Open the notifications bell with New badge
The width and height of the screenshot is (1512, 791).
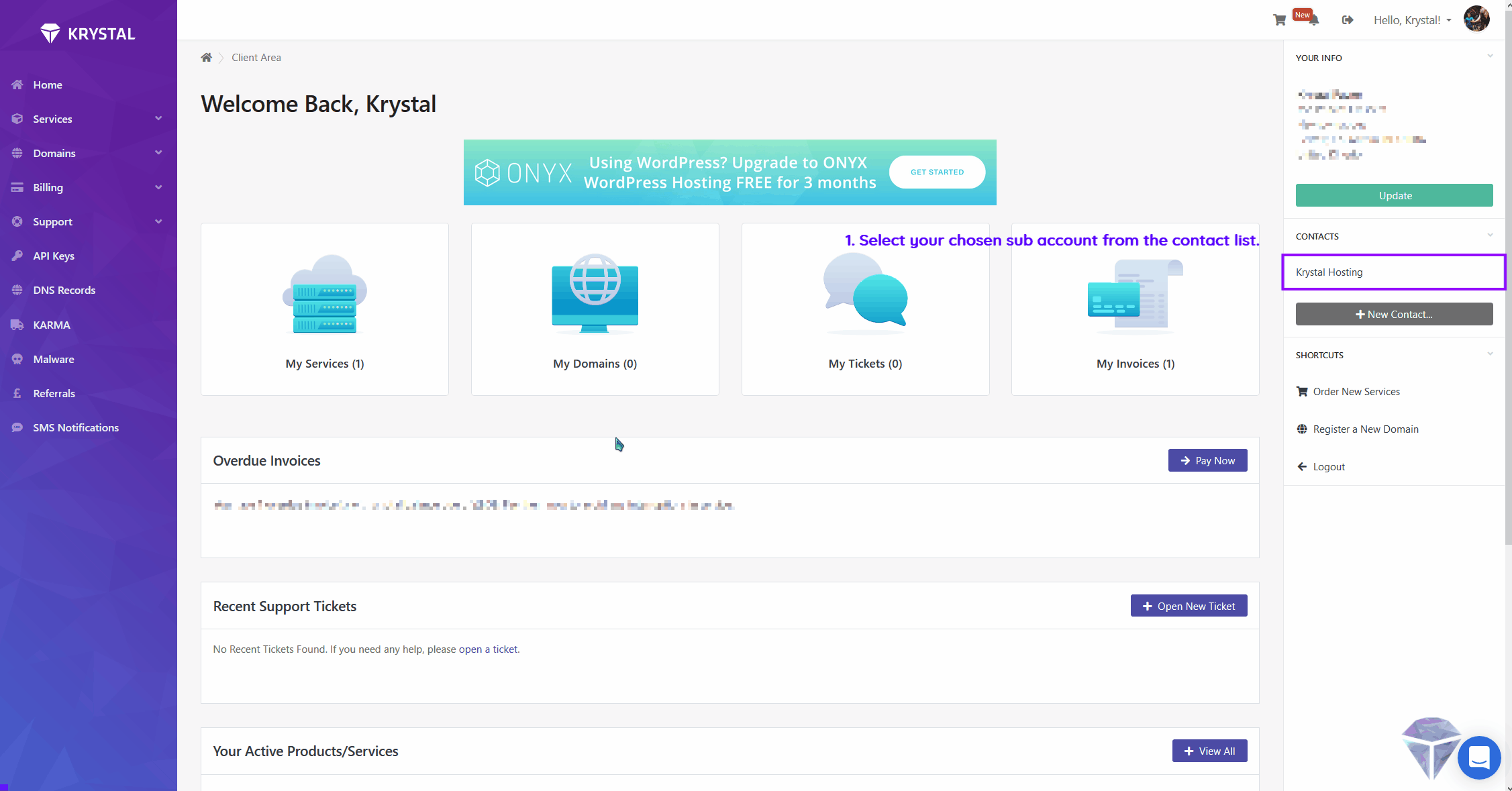[1313, 20]
